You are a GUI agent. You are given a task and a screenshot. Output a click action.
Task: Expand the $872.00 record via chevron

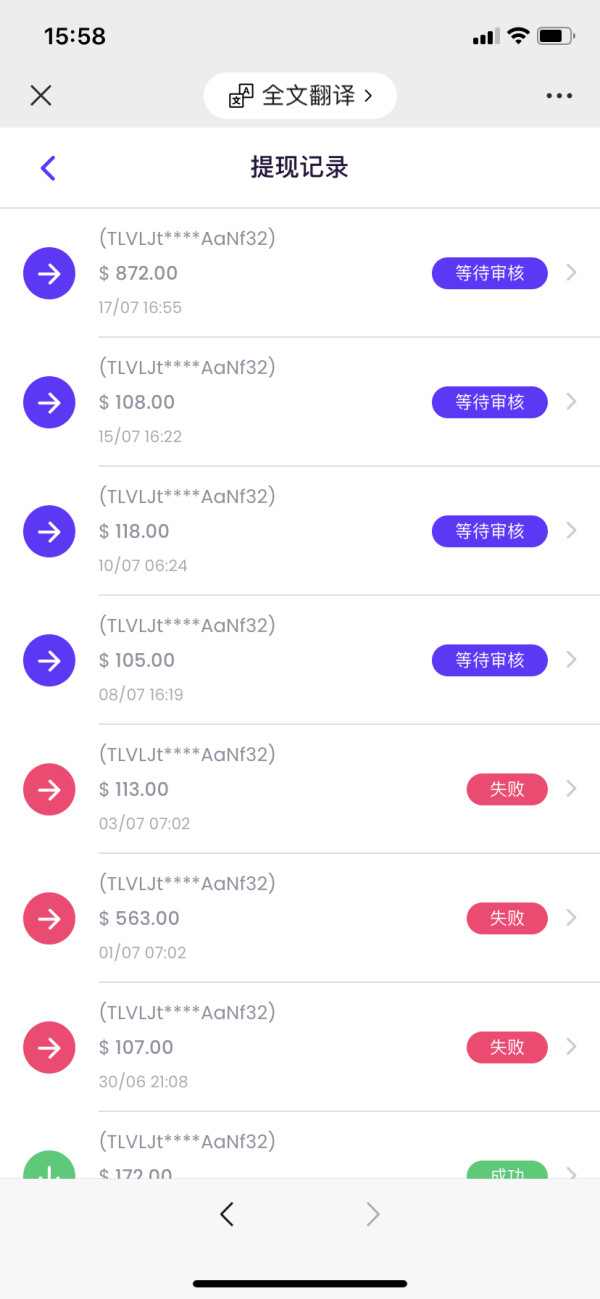571,272
